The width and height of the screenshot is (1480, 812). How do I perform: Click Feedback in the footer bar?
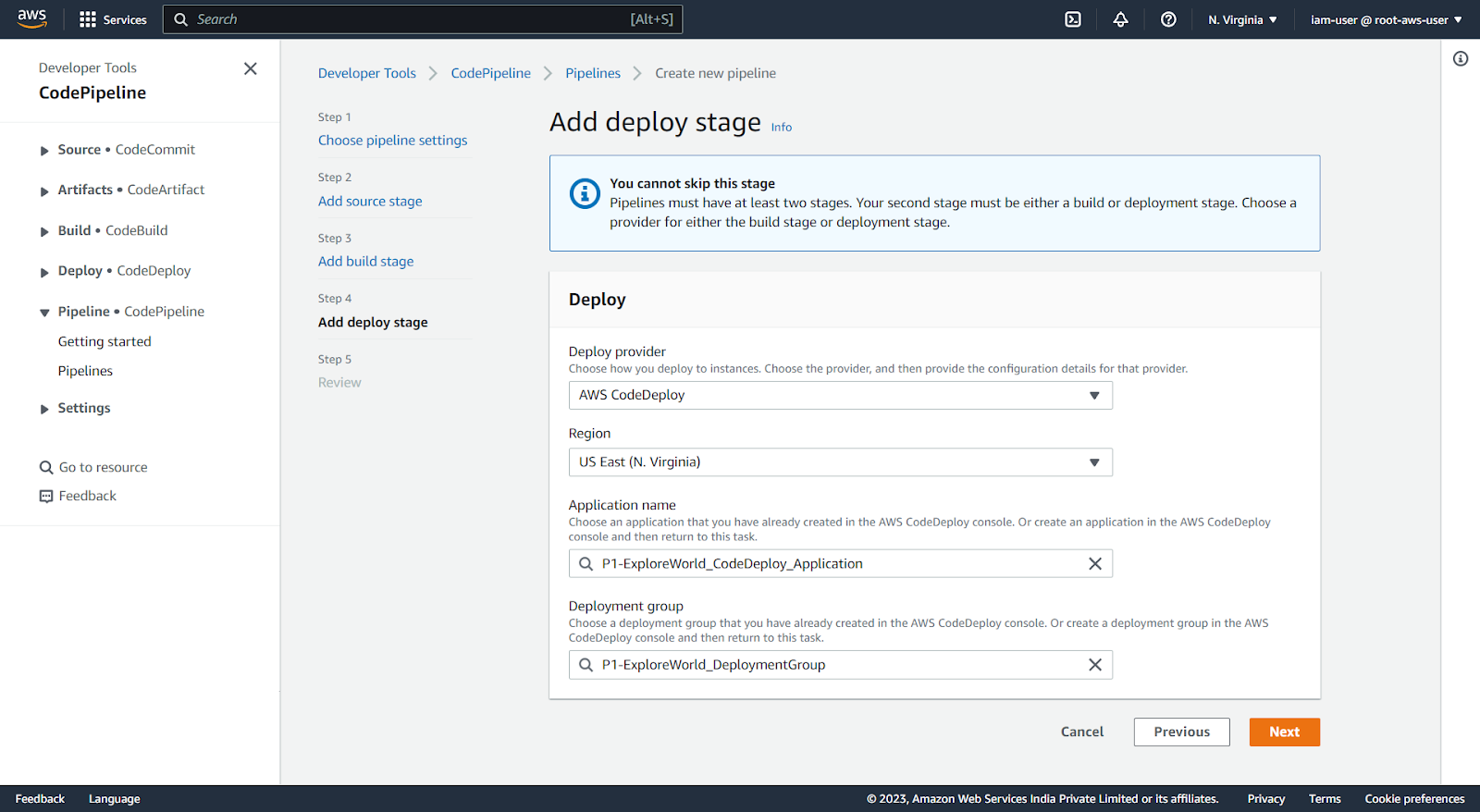pyautogui.click(x=40, y=799)
